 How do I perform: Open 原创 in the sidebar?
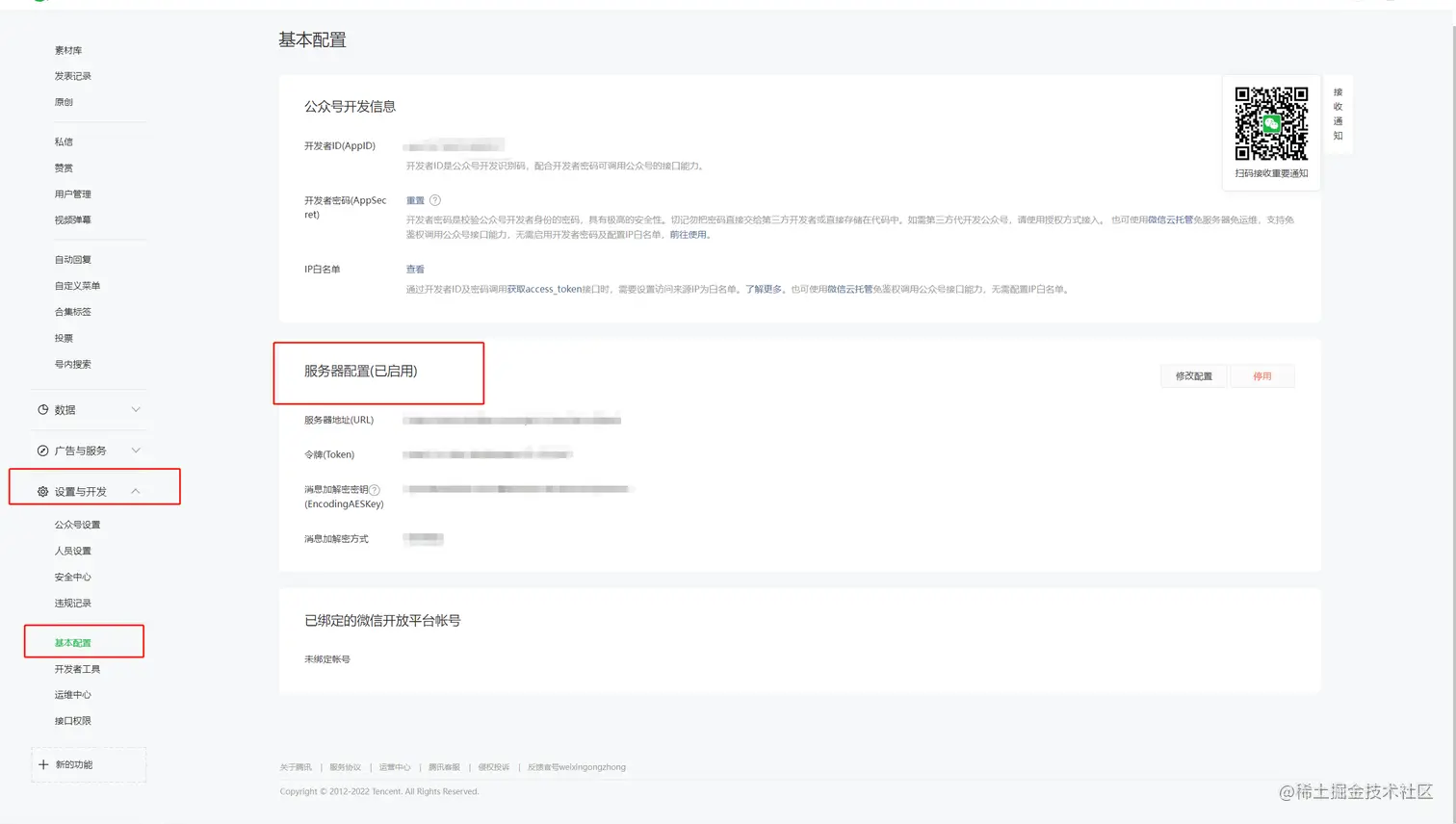64,102
